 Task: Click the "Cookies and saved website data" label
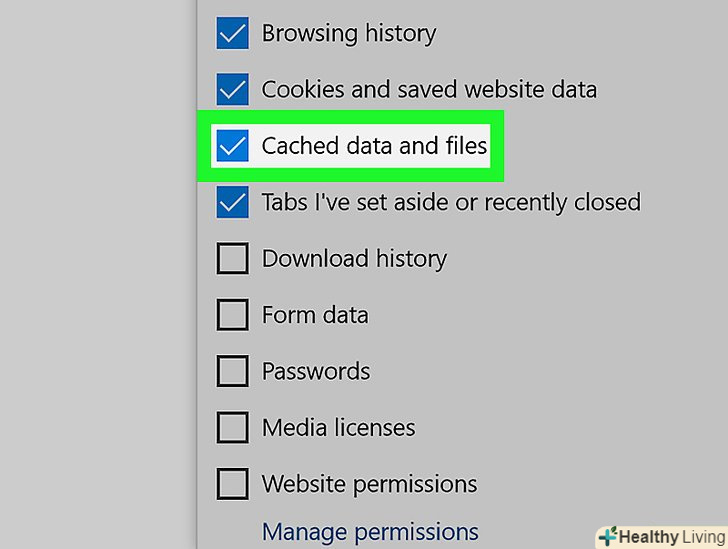coord(429,90)
